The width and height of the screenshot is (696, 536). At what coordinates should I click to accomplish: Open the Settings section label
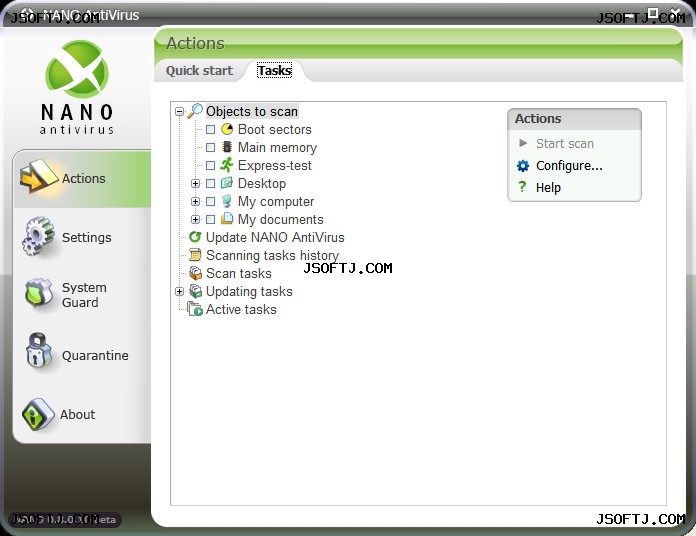(87, 237)
